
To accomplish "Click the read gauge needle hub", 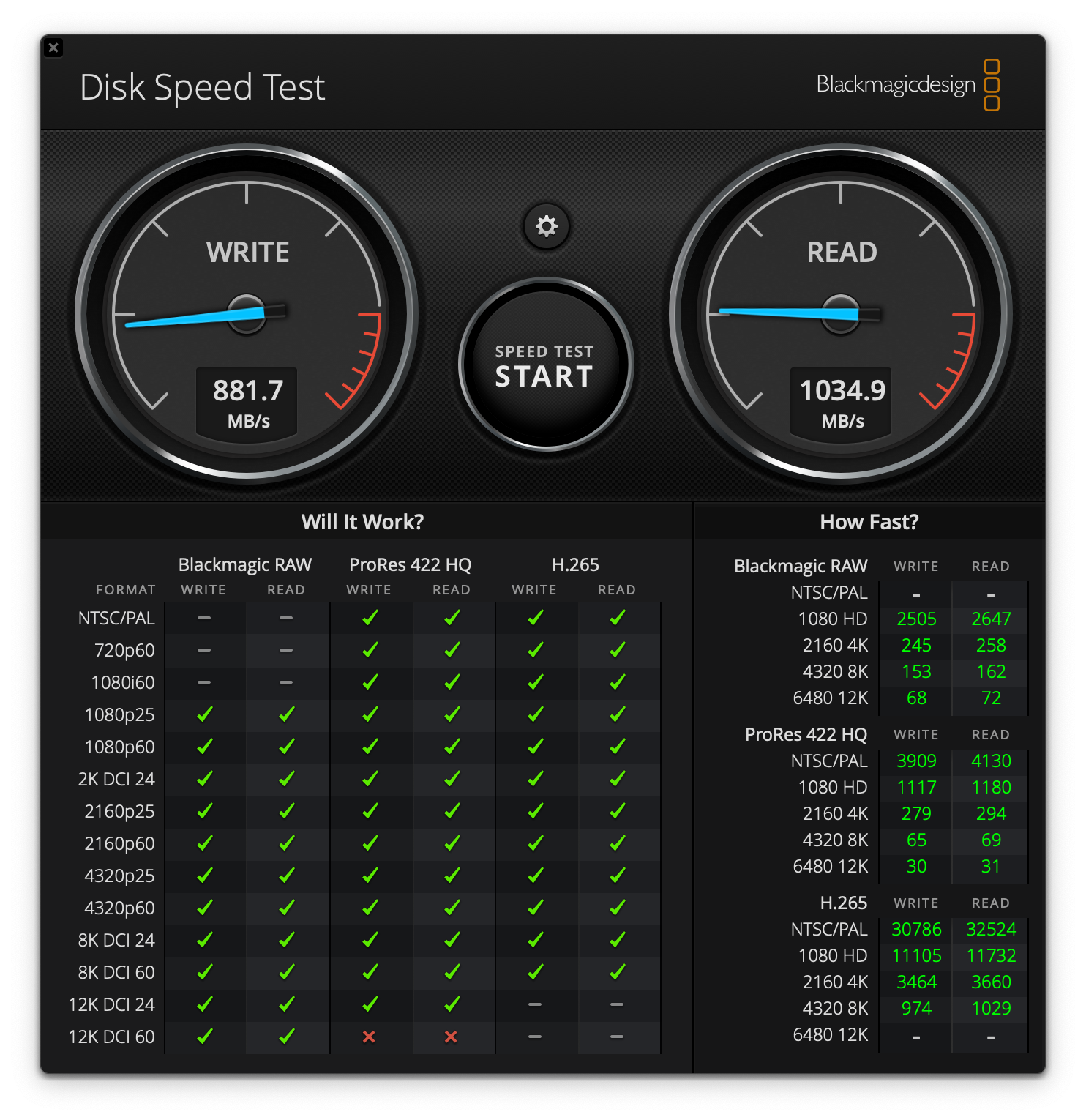I will [841, 314].
